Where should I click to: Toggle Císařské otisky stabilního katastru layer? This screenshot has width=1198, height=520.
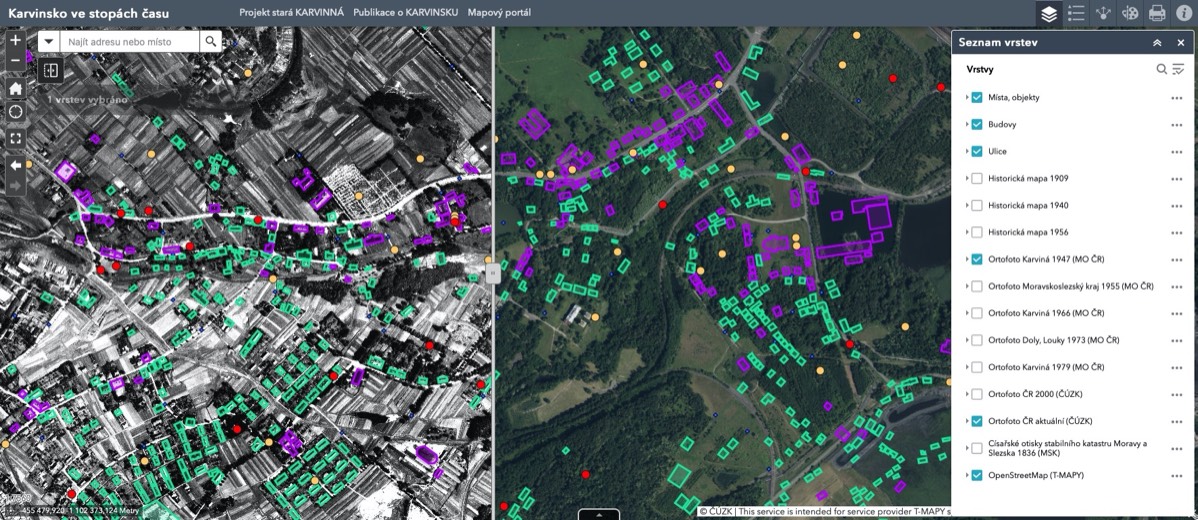click(976, 448)
